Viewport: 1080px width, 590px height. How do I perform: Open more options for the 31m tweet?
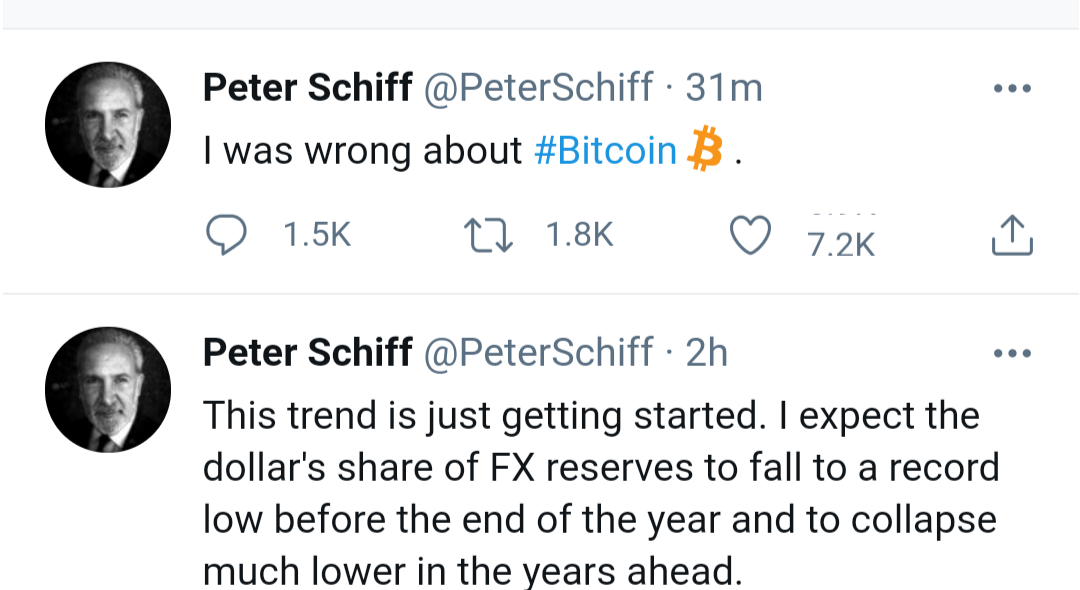pyautogui.click(x=1012, y=88)
